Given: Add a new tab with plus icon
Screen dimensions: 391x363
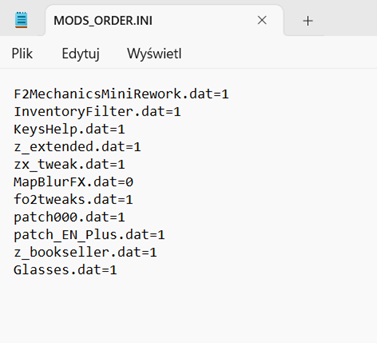Looking at the screenshot, I should point(308,21).
